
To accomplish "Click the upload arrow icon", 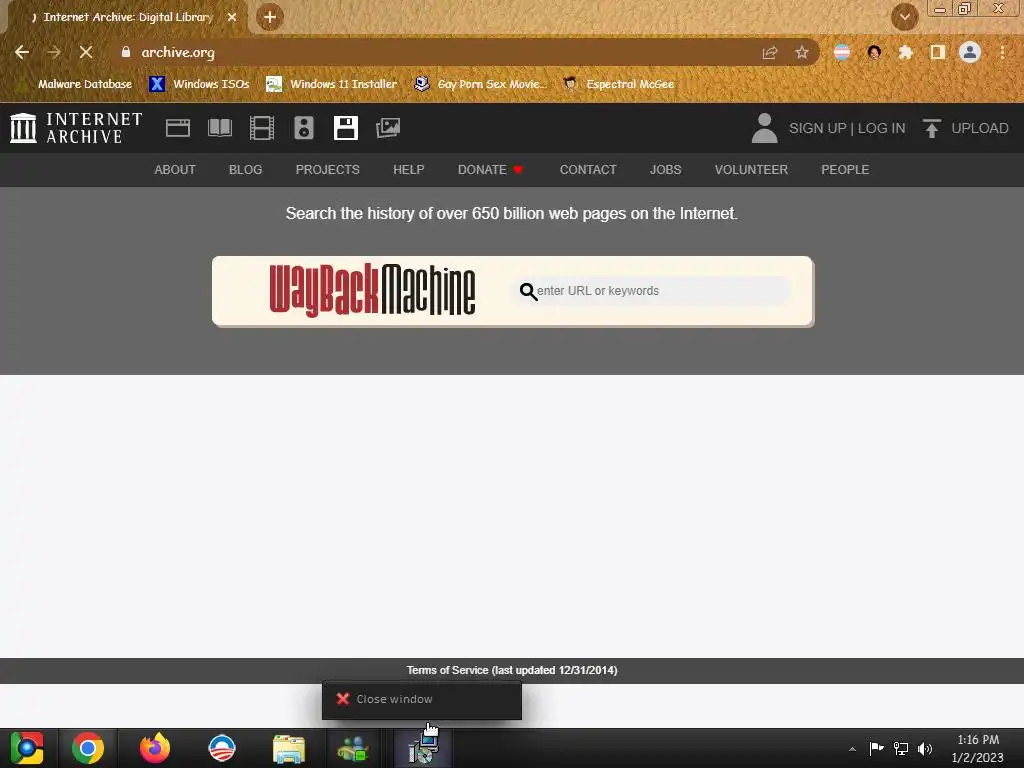I will pos(932,128).
